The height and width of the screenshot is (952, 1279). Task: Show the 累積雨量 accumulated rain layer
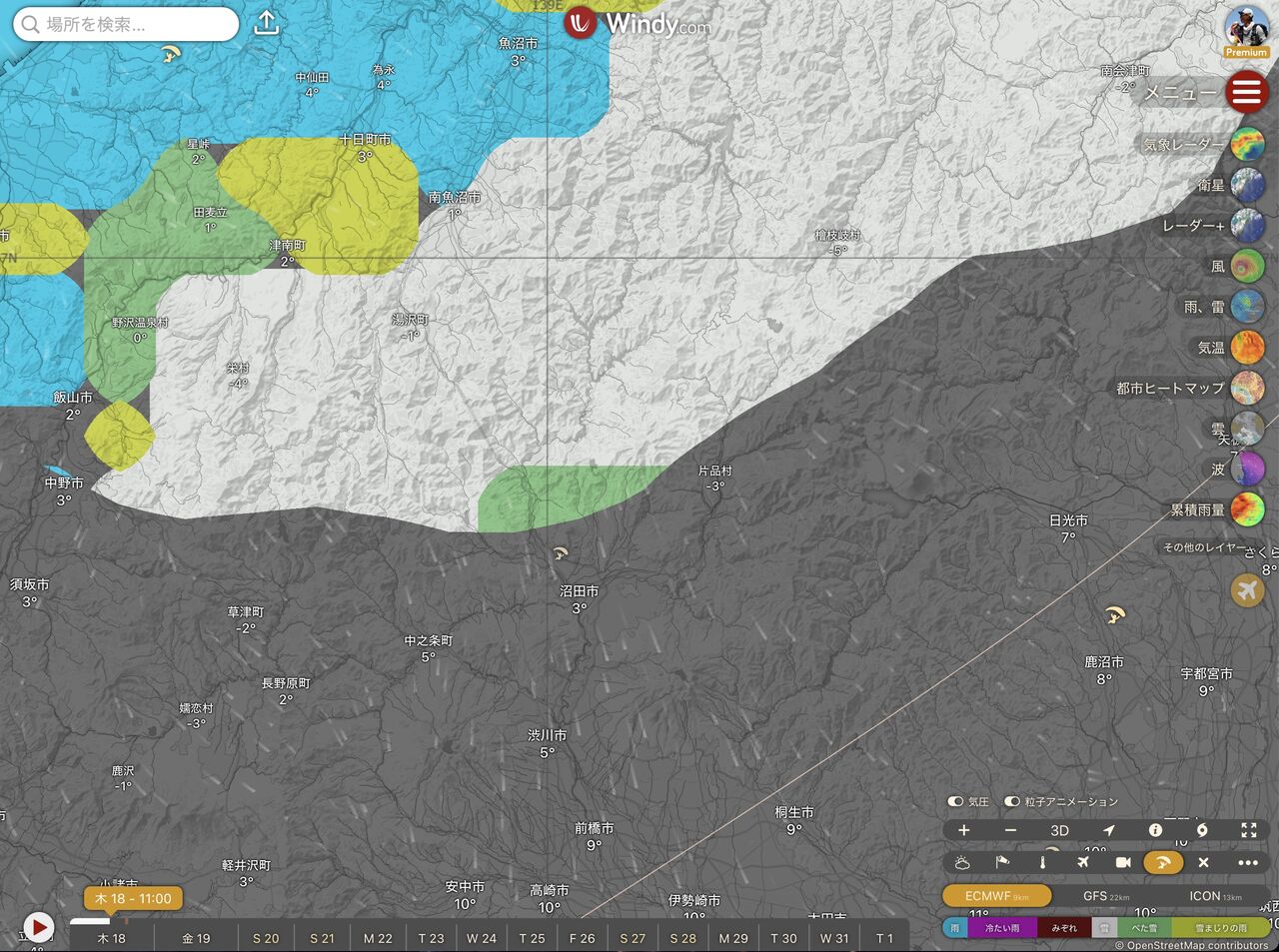(x=1247, y=509)
